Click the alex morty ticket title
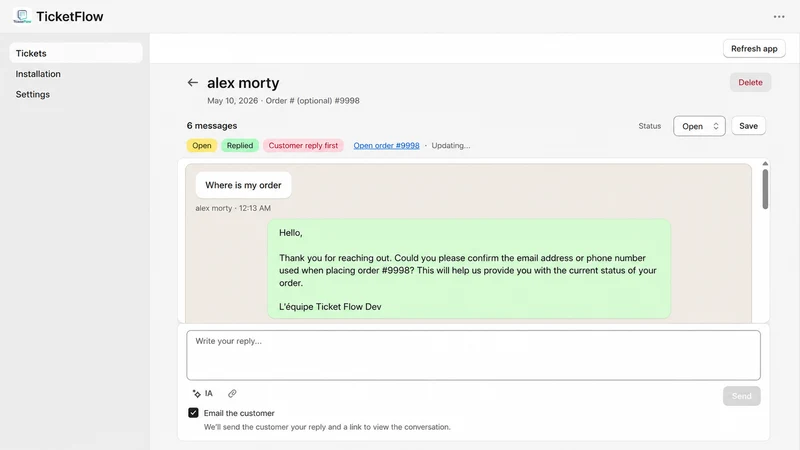Screen dimensions: 800x450 tap(243, 83)
